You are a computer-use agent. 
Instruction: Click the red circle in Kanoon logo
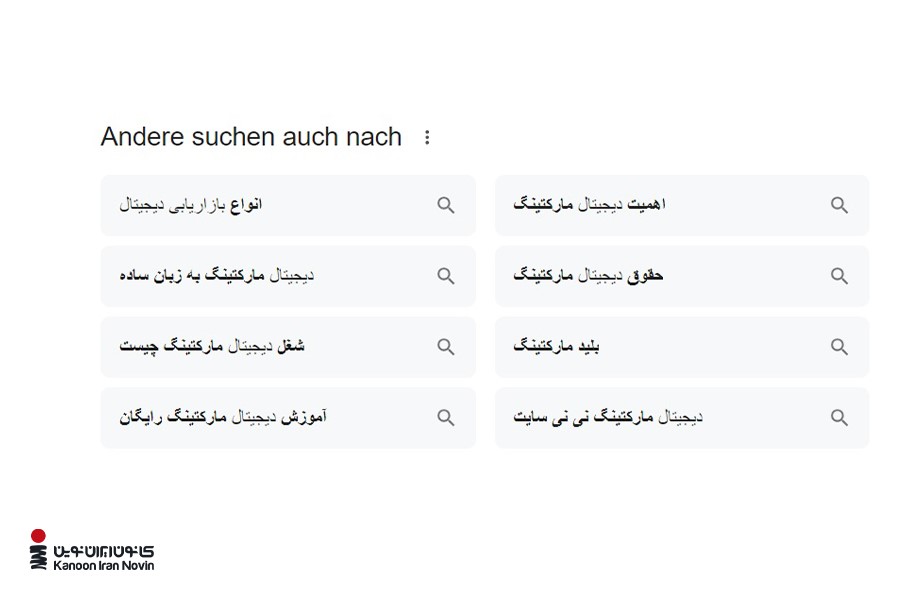pos(38,536)
